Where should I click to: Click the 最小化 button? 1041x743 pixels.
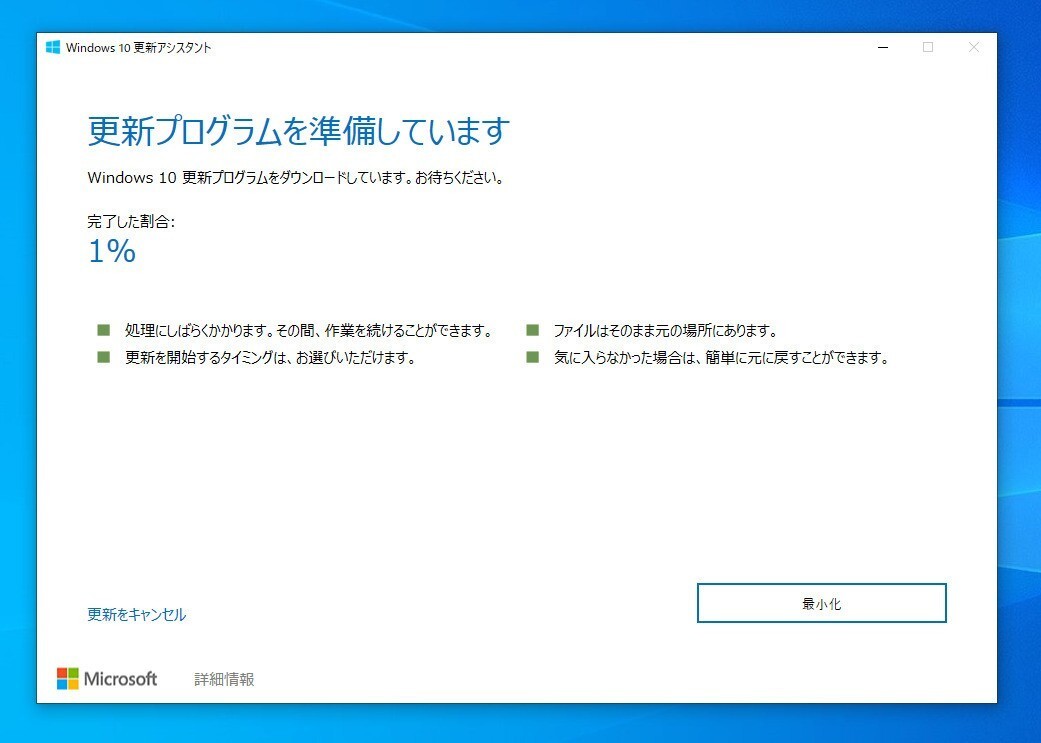click(x=821, y=603)
